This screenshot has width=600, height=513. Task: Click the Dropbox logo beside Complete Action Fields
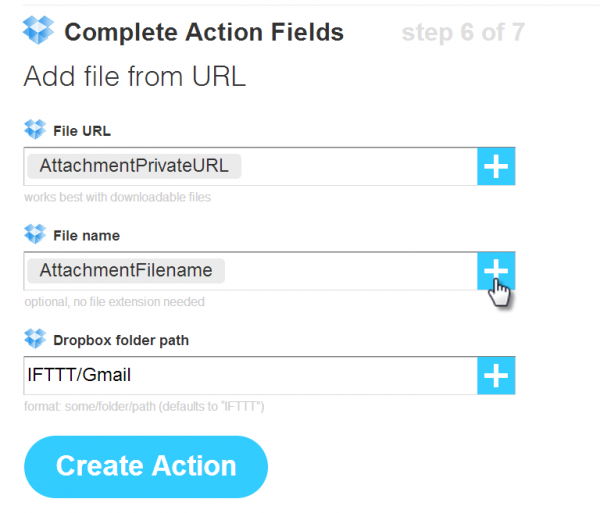[x=38, y=32]
